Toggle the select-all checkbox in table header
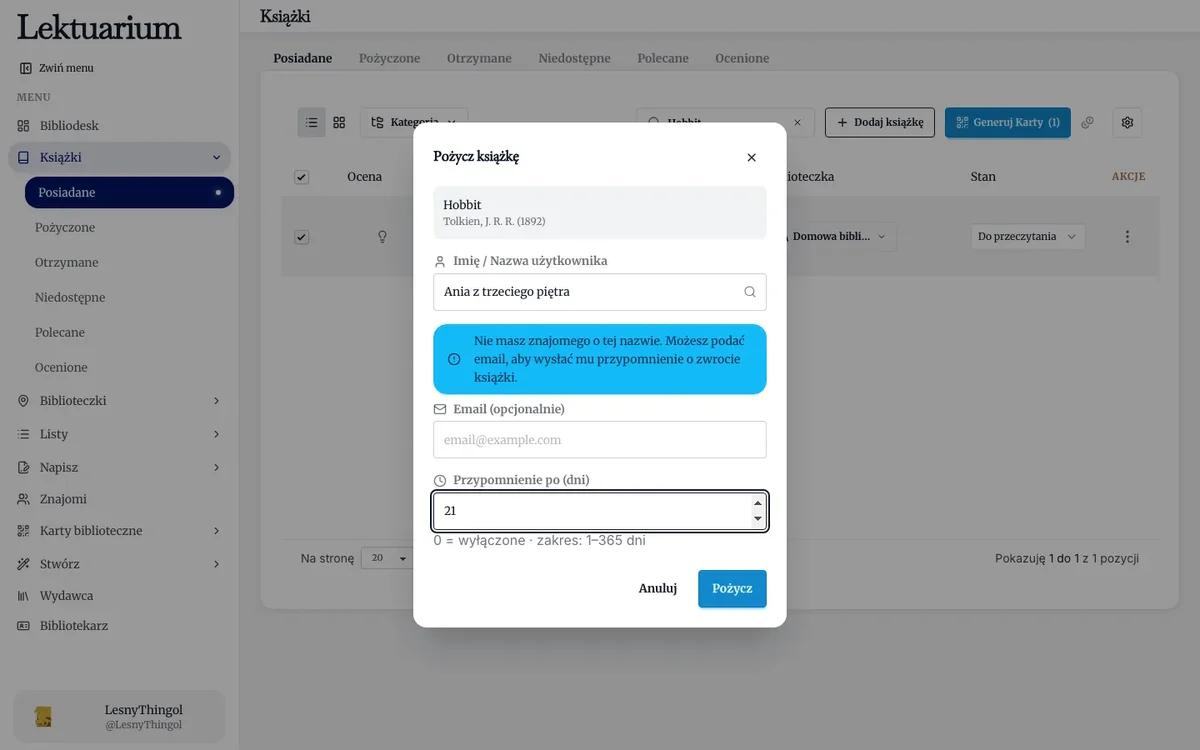 301,177
